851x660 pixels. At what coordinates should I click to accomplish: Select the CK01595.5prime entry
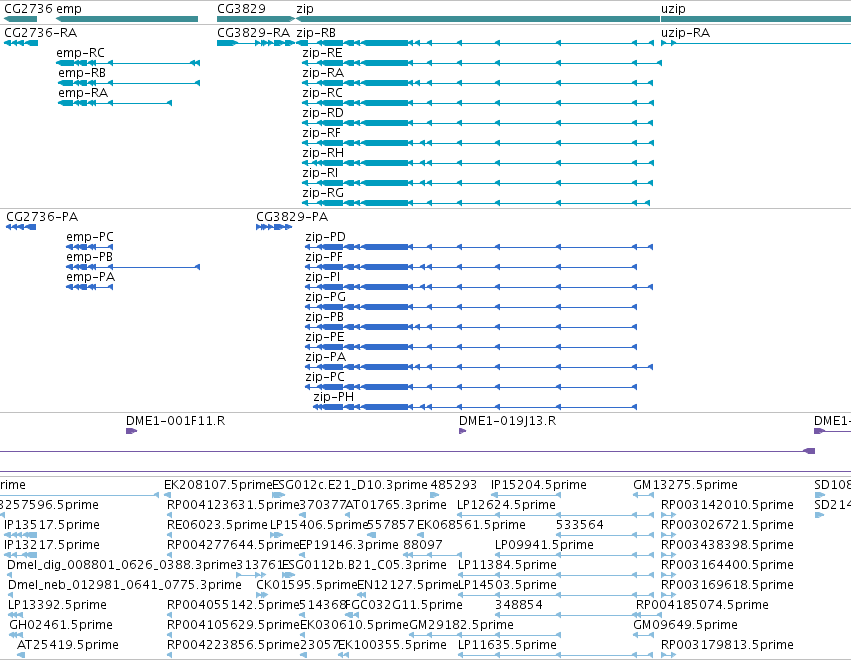tap(307, 585)
